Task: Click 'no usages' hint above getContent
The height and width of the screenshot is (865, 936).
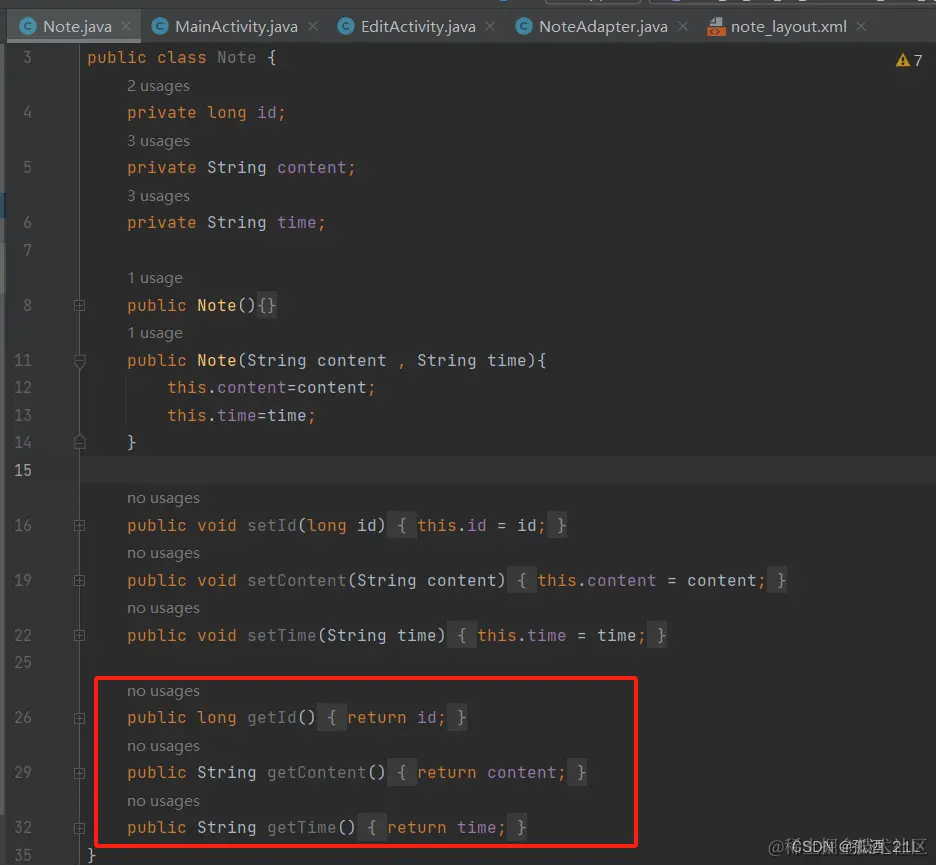Action: pos(163,746)
